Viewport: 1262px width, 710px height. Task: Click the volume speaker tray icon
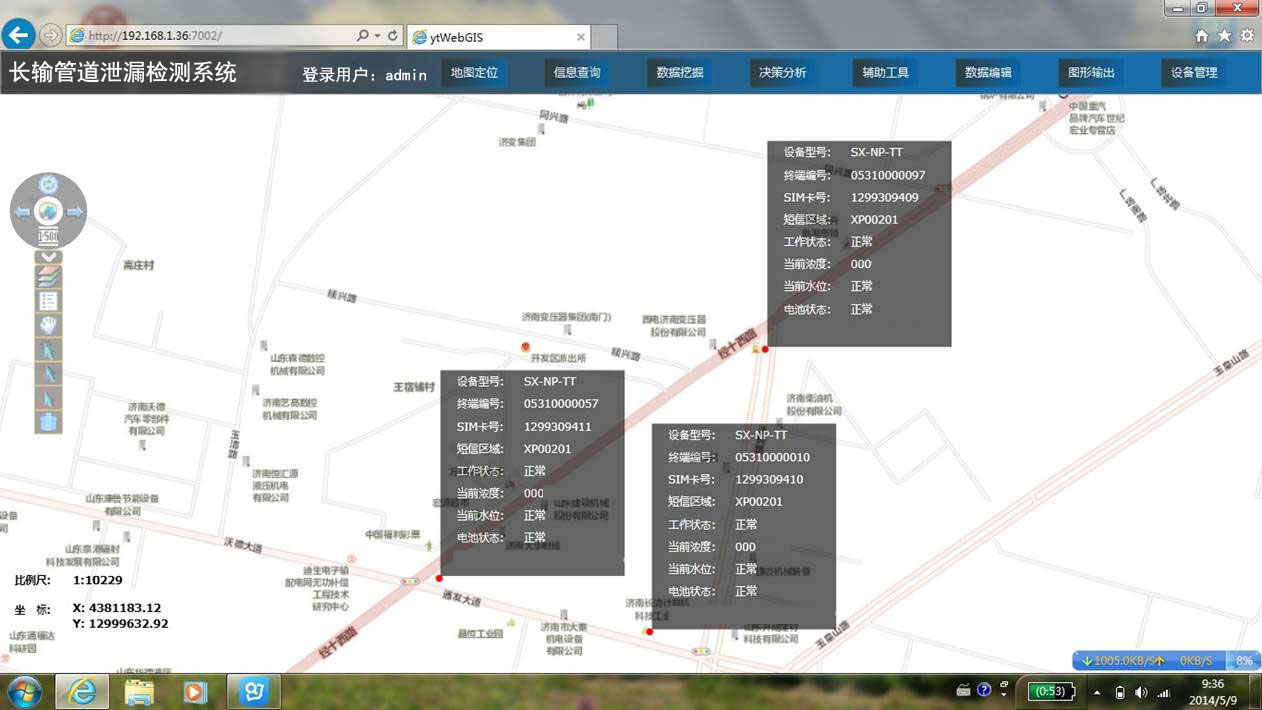(1141, 692)
